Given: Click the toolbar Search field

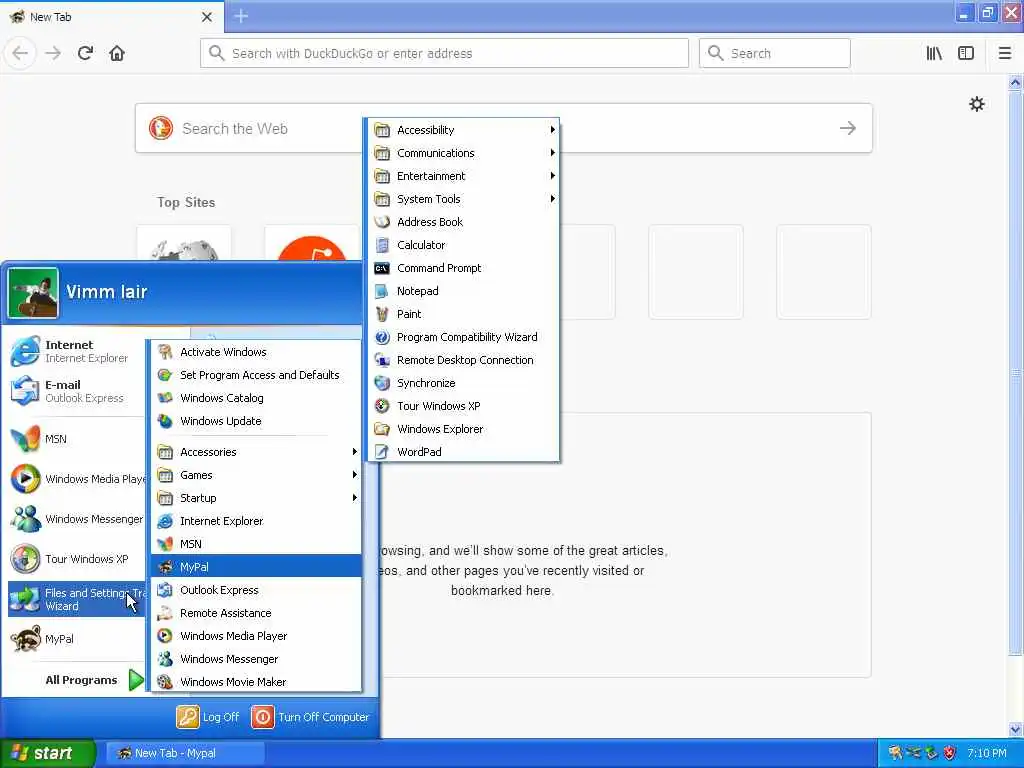Looking at the screenshot, I should click(x=775, y=53).
